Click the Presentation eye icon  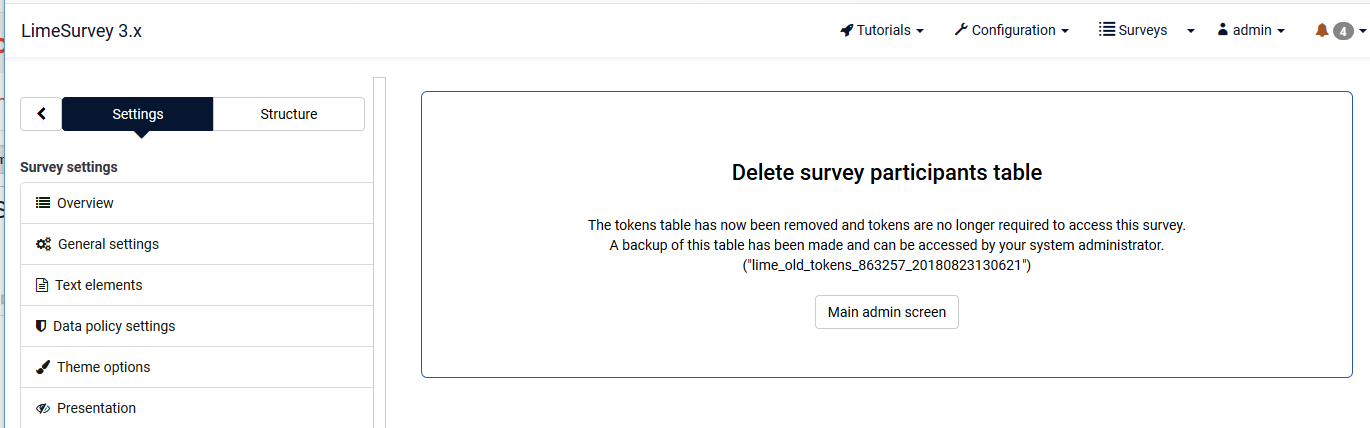pos(43,408)
